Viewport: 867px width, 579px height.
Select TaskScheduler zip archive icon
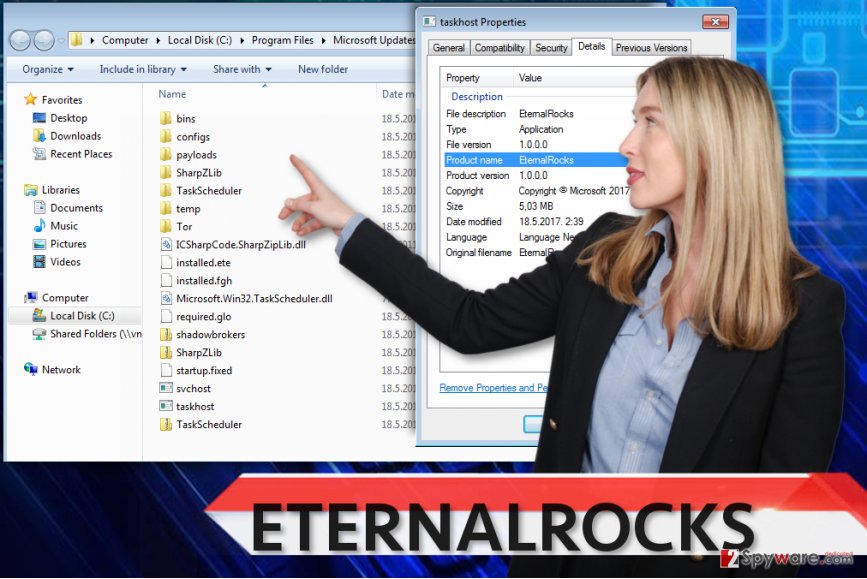165,424
